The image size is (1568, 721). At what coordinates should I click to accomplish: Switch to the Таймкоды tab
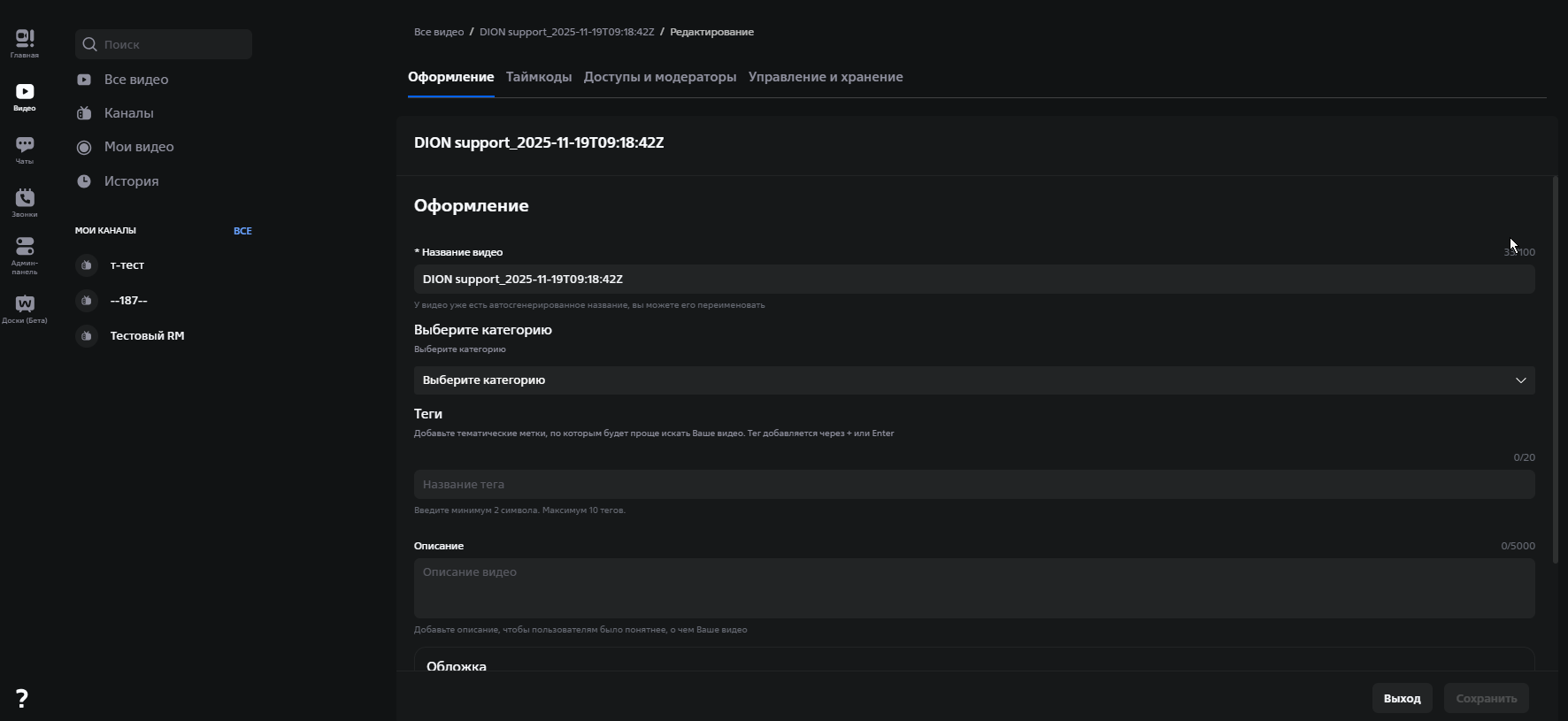pos(538,77)
